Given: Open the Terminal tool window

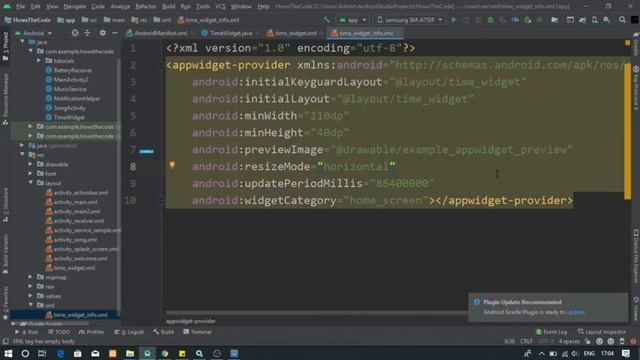Looking at the screenshot, I should click(198, 332).
